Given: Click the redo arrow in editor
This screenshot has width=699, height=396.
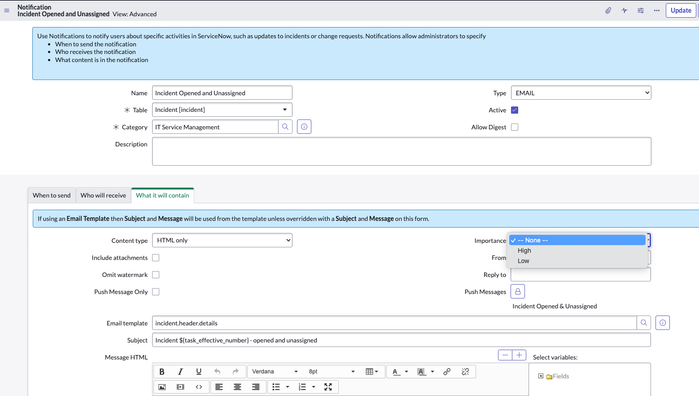Looking at the screenshot, I should point(235,371).
